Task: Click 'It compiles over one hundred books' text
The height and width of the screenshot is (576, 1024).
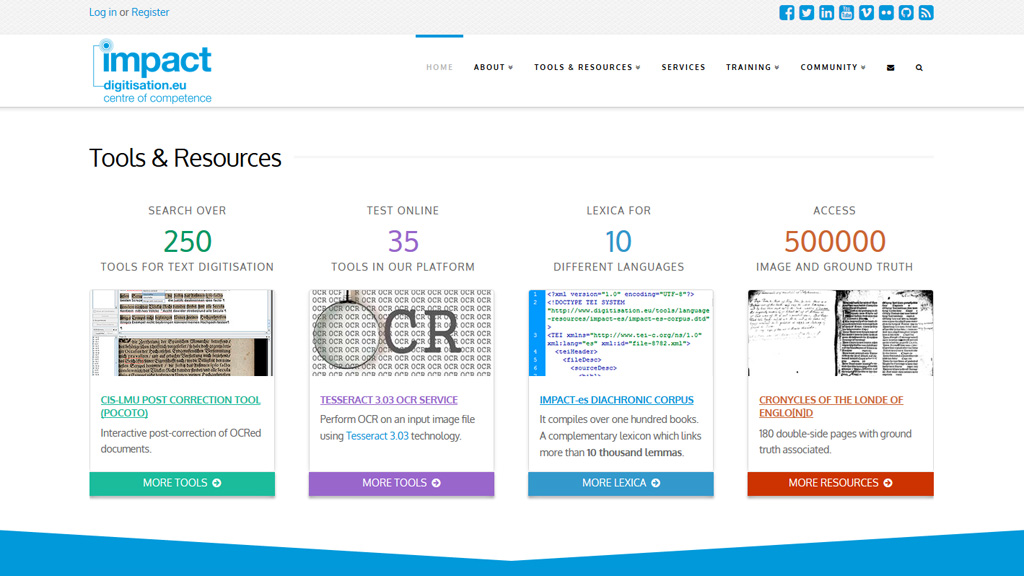Action: (x=618, y=419)
